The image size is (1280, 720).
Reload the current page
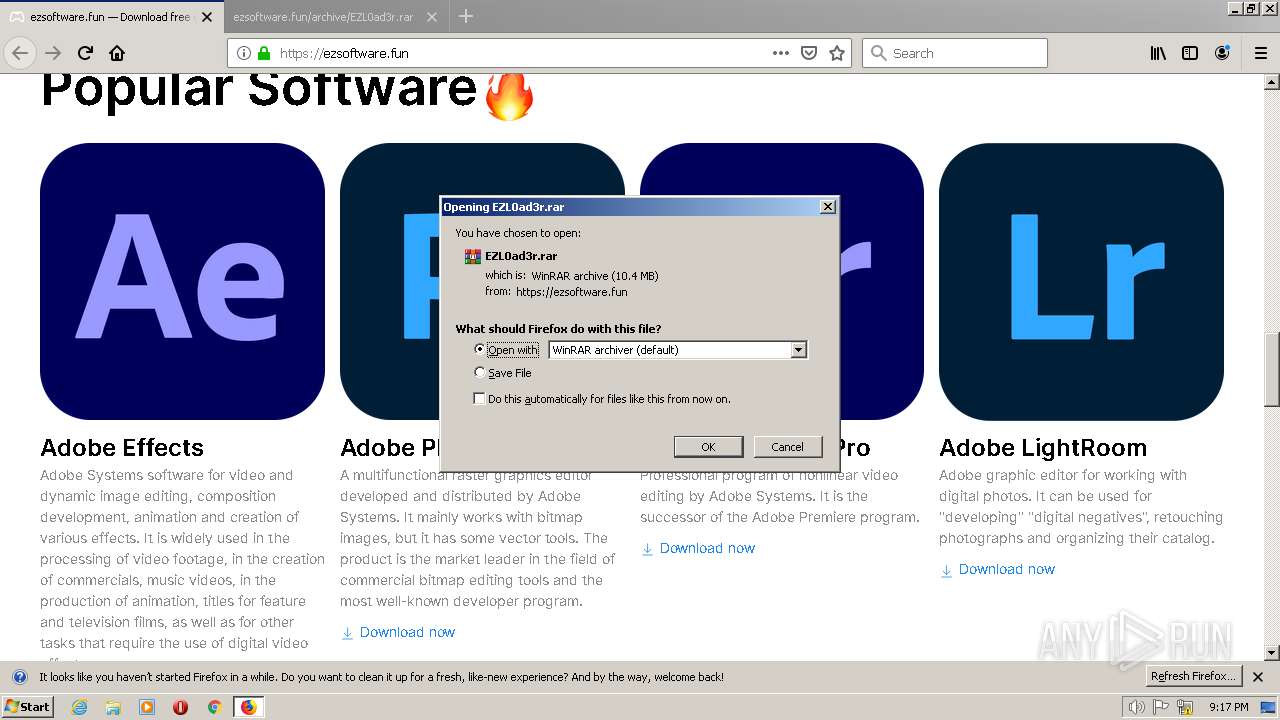tap(85, 53)
